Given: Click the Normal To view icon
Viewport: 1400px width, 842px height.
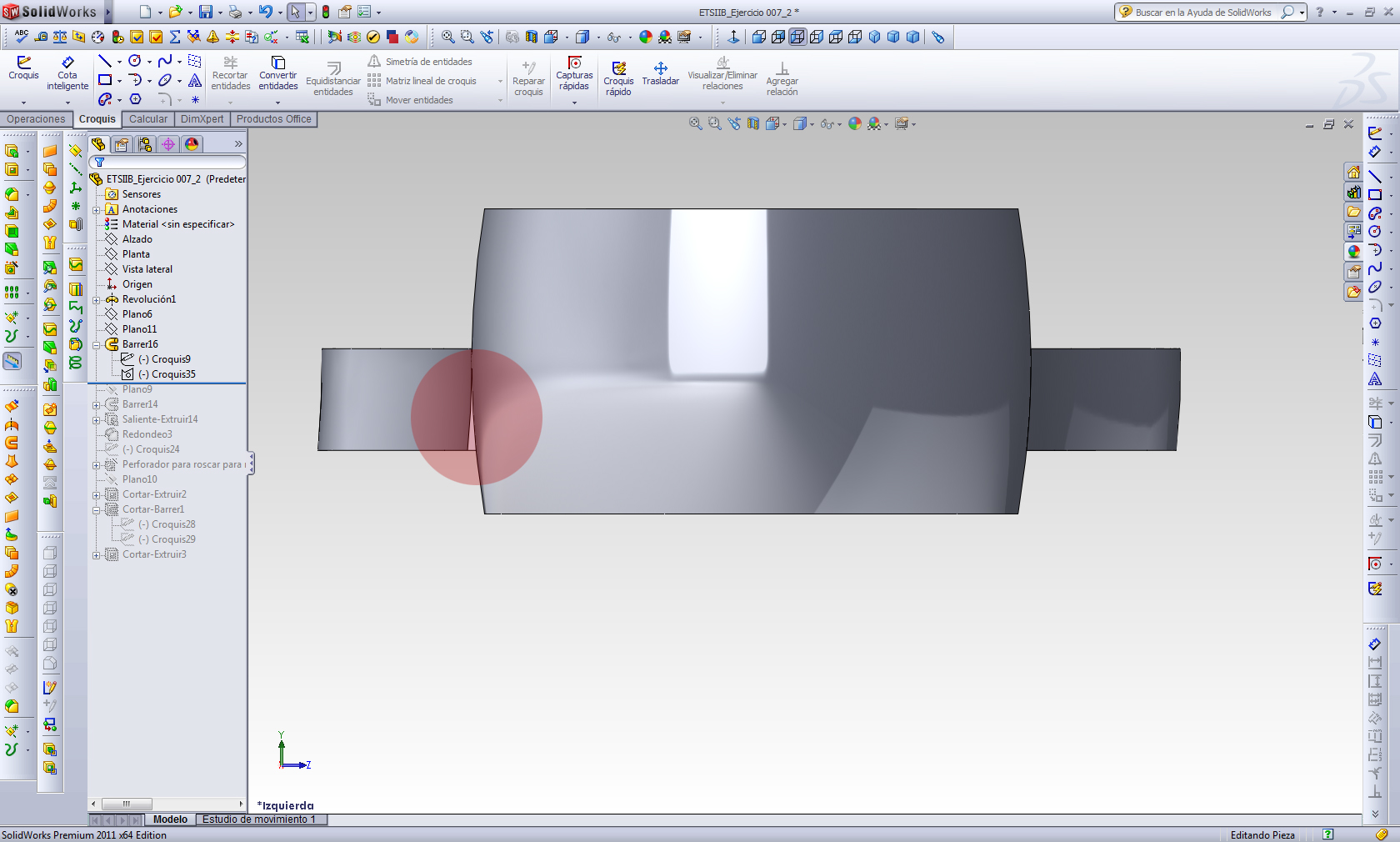Looking at the screenshot, I should (x=733, y=37).
